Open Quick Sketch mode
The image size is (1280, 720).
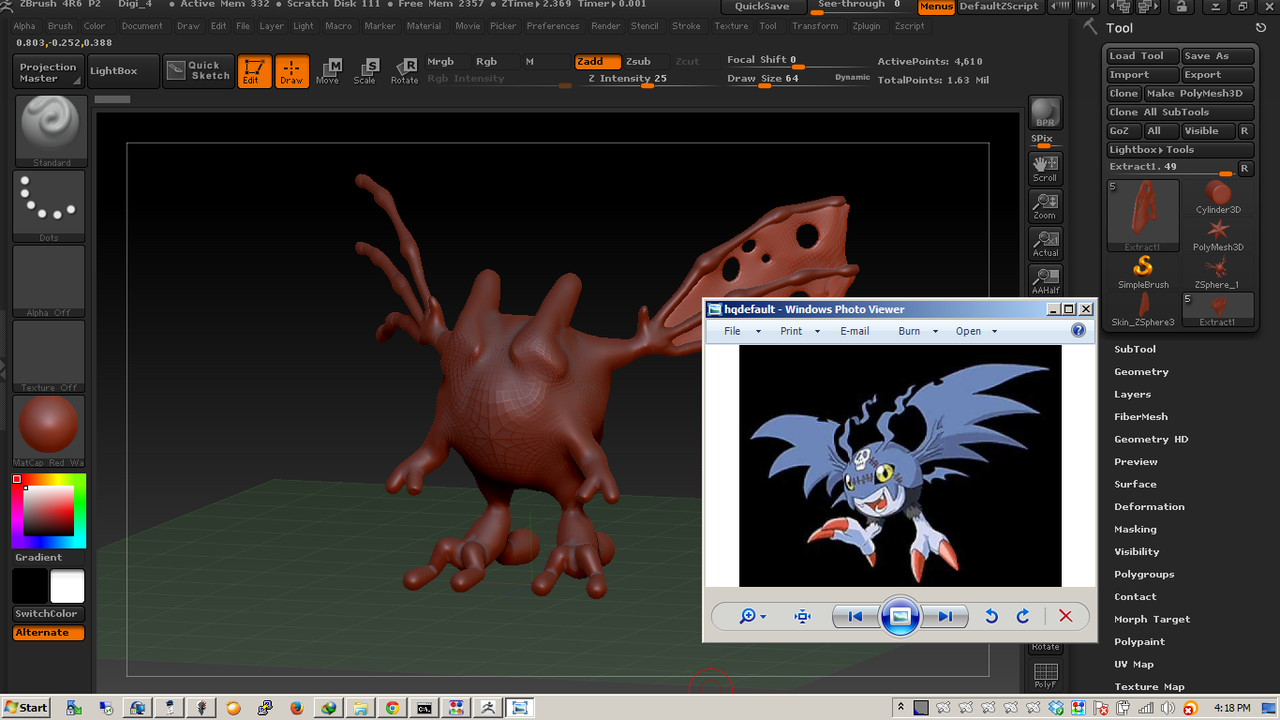[198, 71]
